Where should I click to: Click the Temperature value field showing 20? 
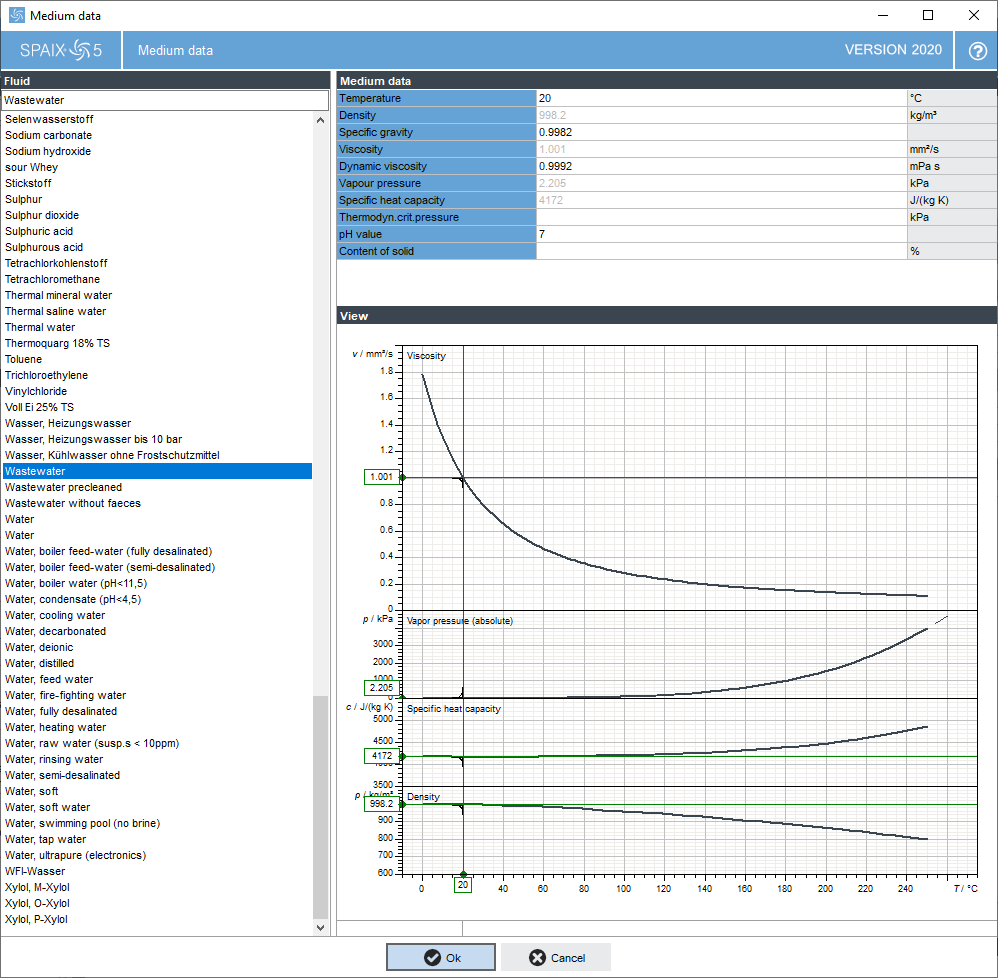[x=722, y=98]
